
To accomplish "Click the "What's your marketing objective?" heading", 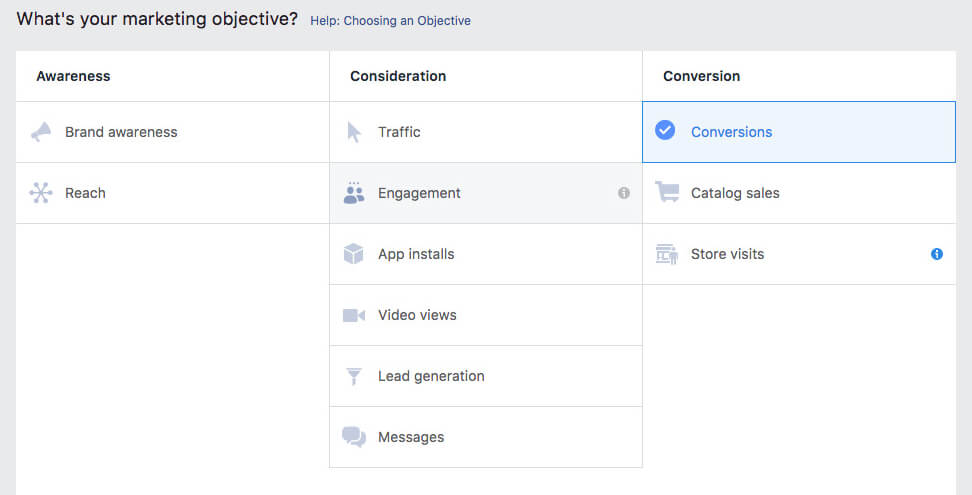I will pyautogui.click(x=157, y=19).
